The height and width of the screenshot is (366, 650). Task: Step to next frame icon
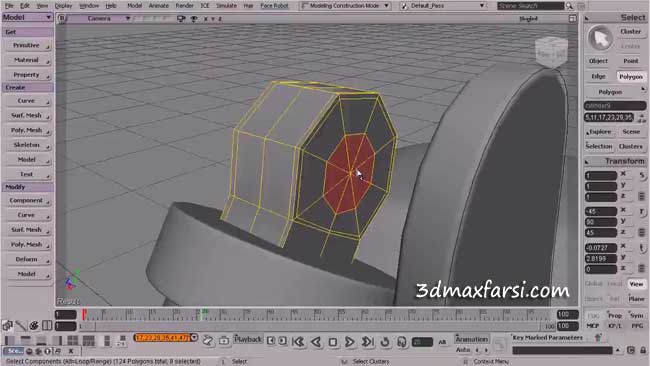pyautogui.click(x=282, y=341)
